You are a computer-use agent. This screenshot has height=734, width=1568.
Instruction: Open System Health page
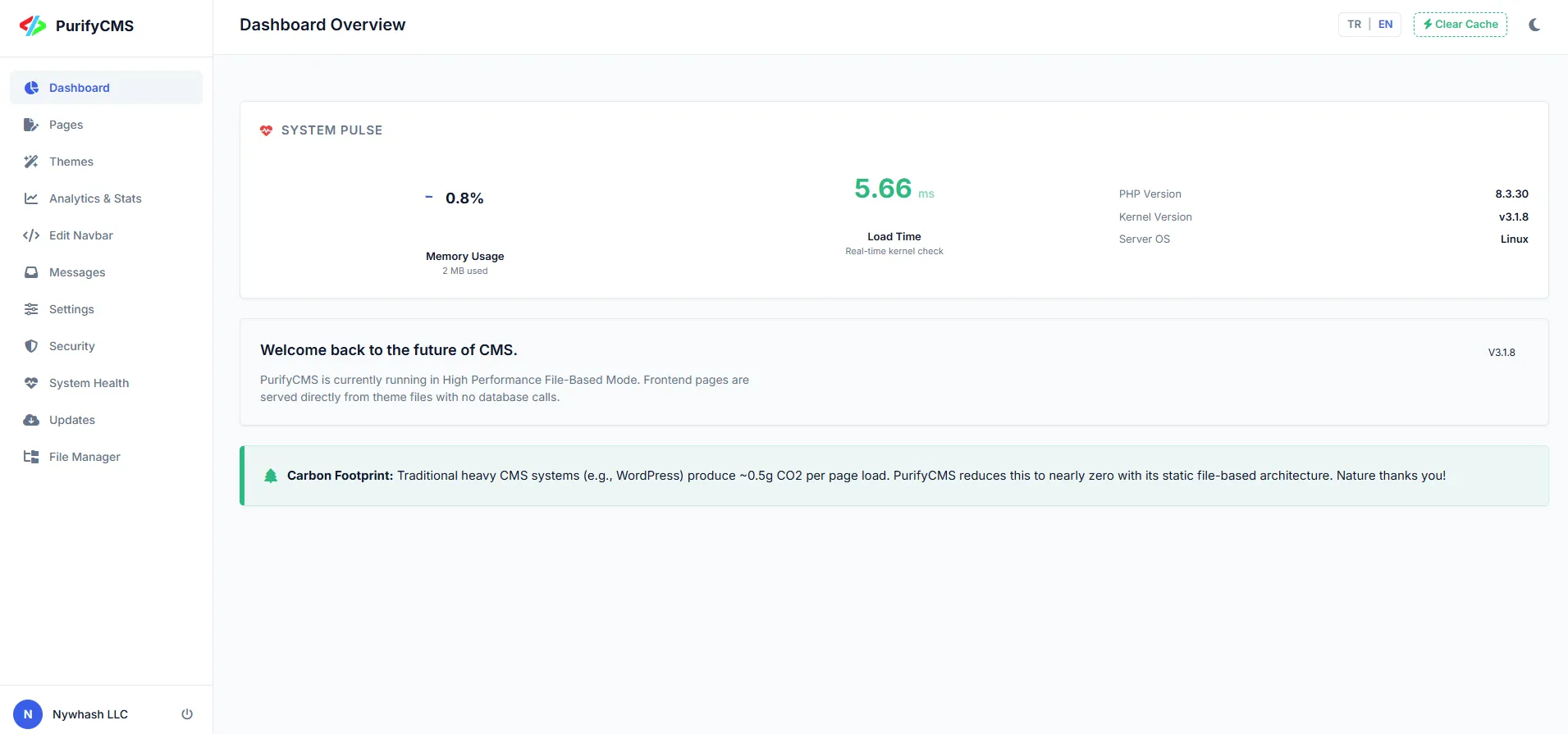tap(106, 383)
